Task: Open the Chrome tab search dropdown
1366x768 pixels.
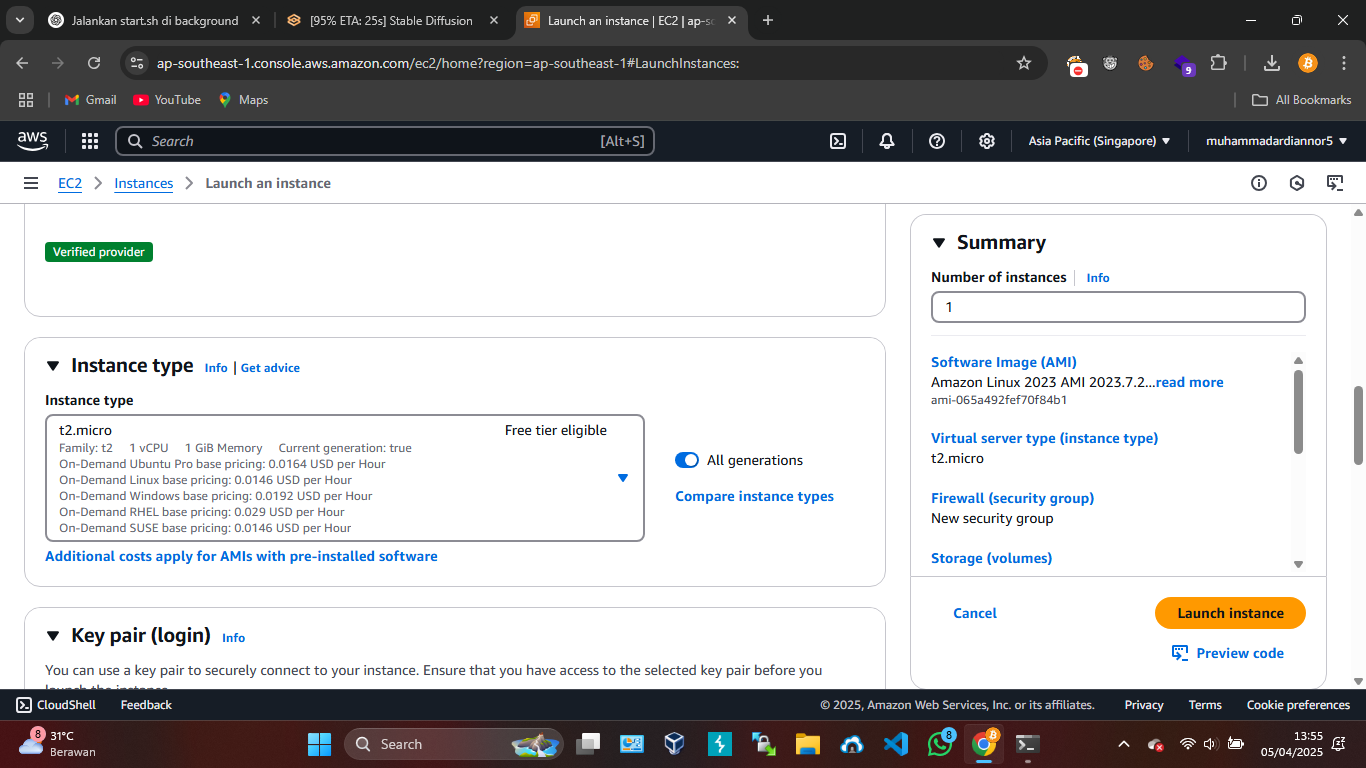Action: (x=20, y=20)
